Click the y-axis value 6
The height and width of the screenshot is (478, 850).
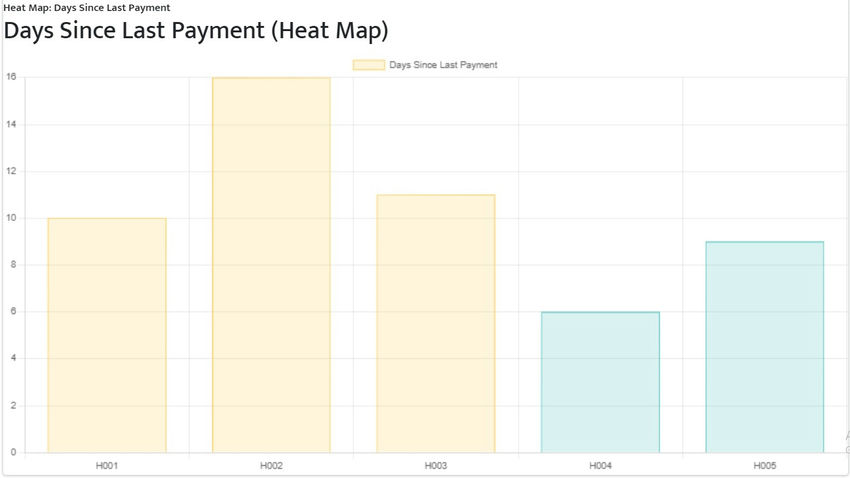(14, 312)
